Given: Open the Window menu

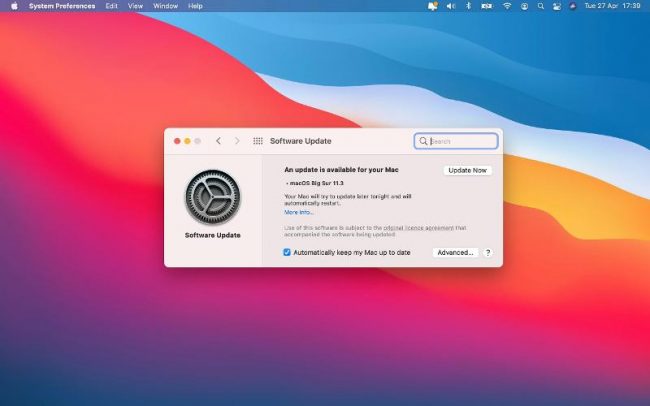Looking at the screenshot, I should pos(166,6).
